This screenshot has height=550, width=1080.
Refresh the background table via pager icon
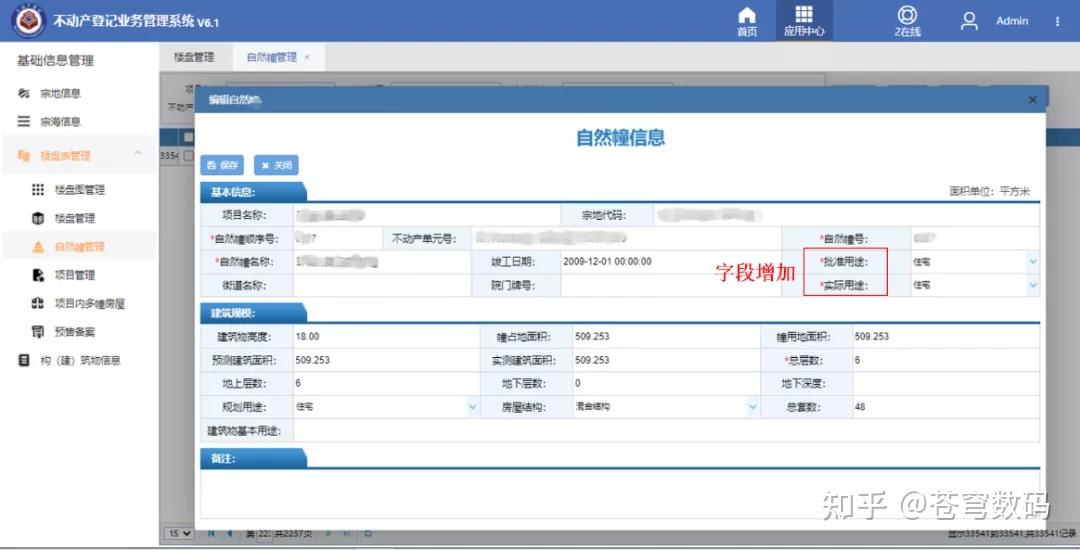368,533
